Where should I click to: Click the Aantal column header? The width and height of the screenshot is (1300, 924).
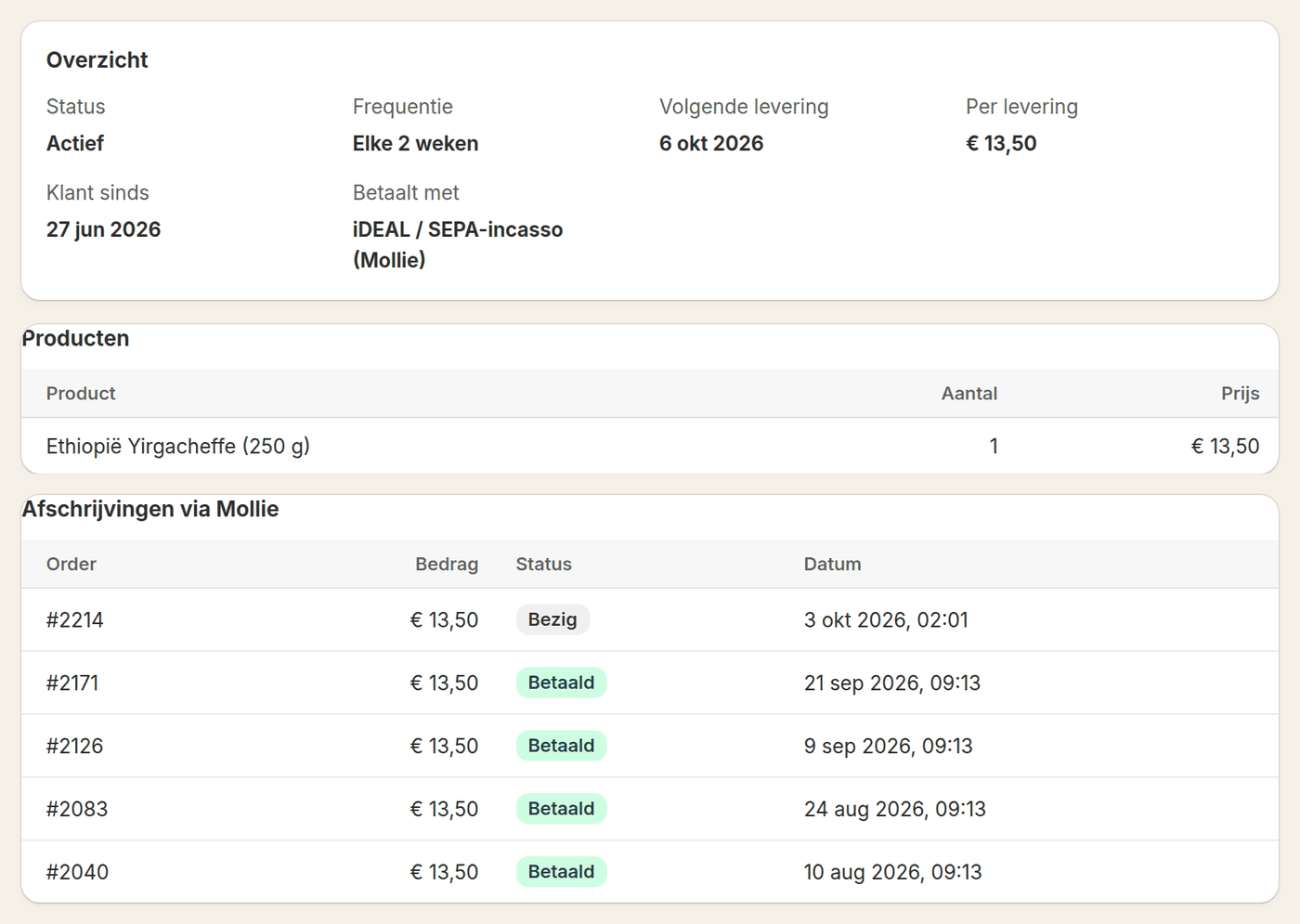click(x=969, y=394)
